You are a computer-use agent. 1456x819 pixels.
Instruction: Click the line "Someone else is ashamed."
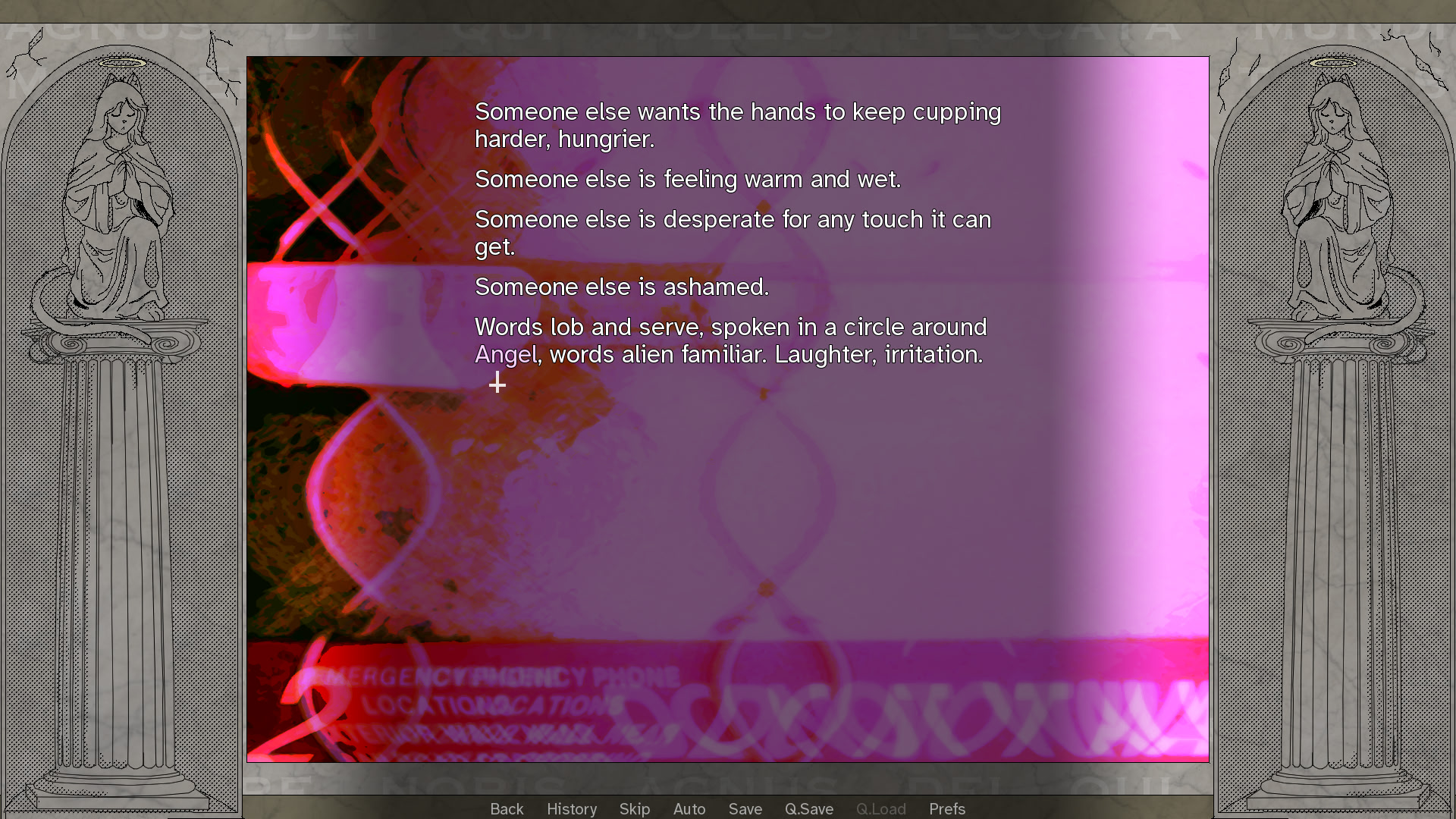pyautogui.click(x=622, y=287)
